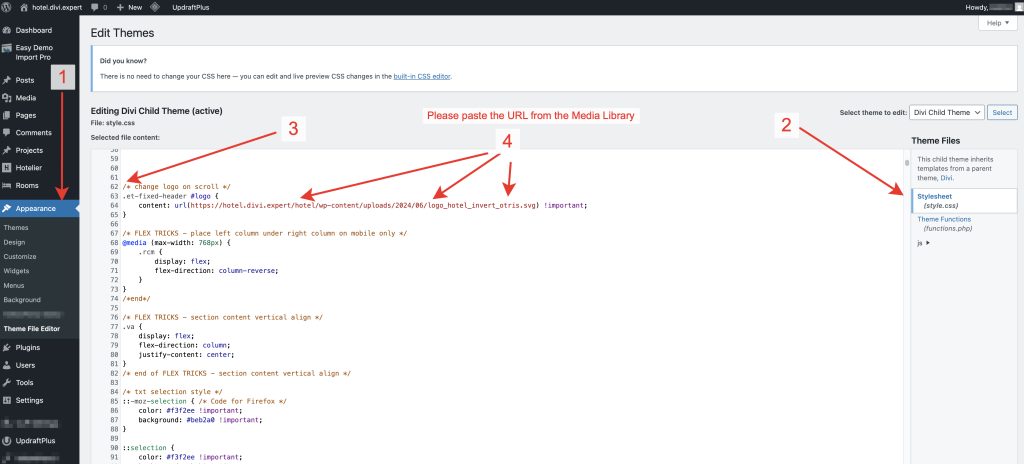Viewport: 1024px width, 464px height.
Task: Follow the built-in CSS editor link
Action: (x=425, y=75)
